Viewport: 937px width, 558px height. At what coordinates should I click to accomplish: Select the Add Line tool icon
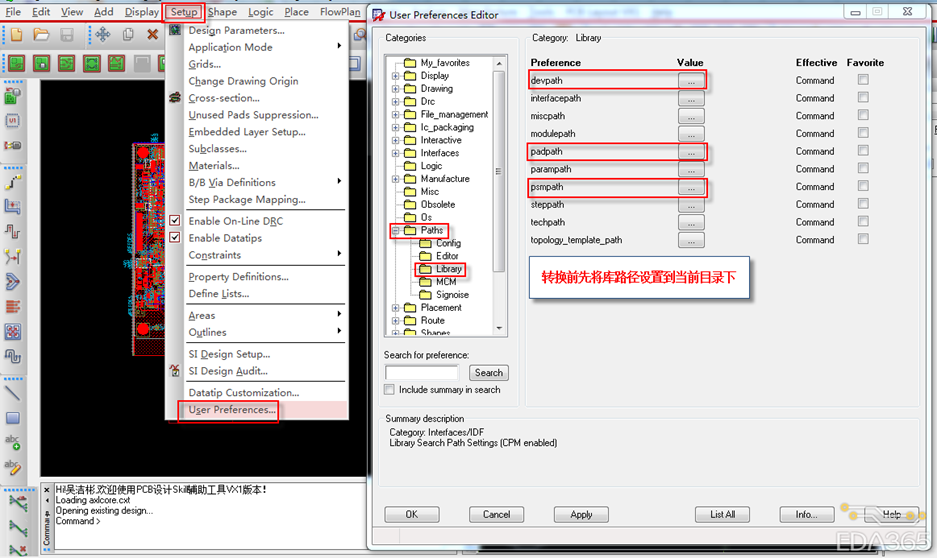coord(13,393)
